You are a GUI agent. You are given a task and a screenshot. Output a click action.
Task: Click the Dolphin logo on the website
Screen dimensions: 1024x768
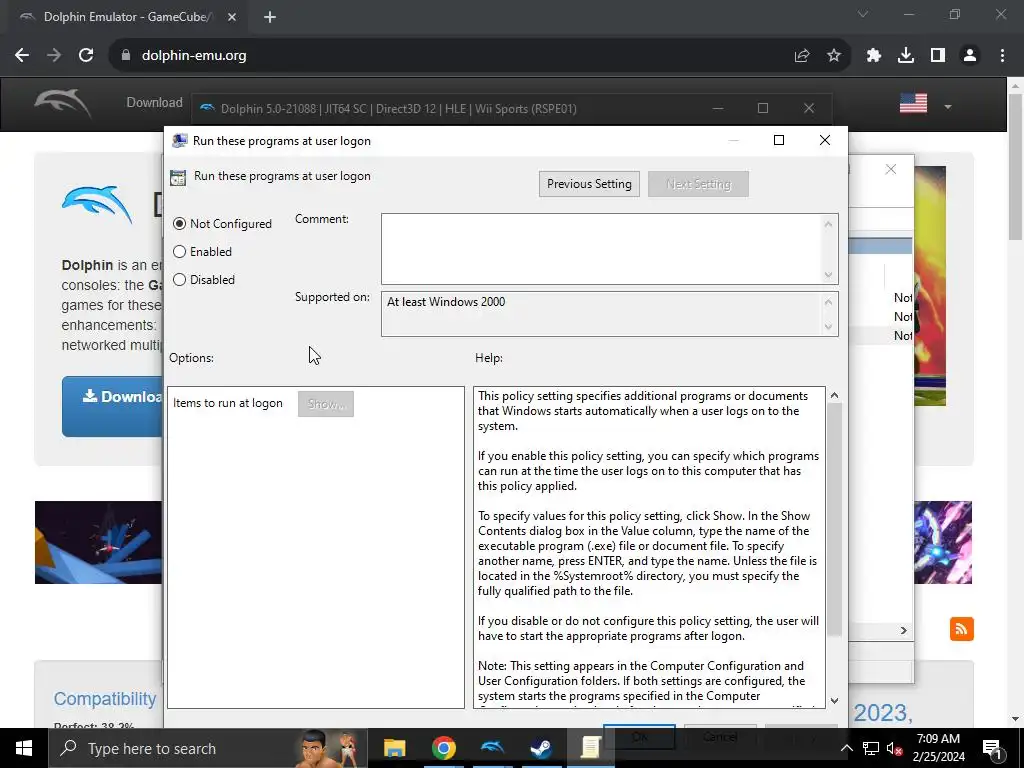pos(63,103)
